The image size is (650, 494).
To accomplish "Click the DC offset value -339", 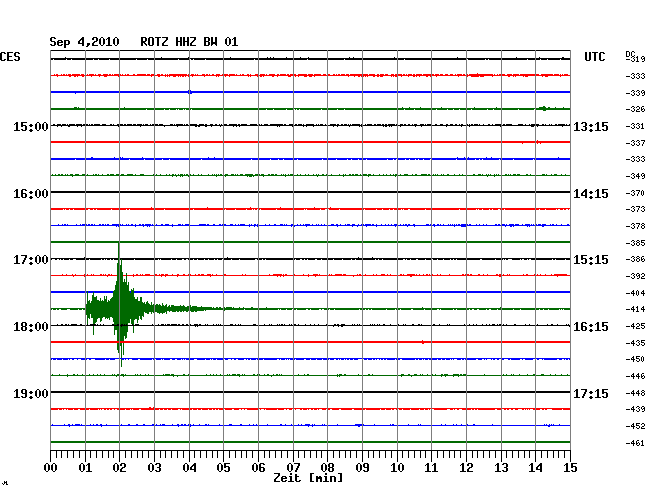I will (635, 93).
